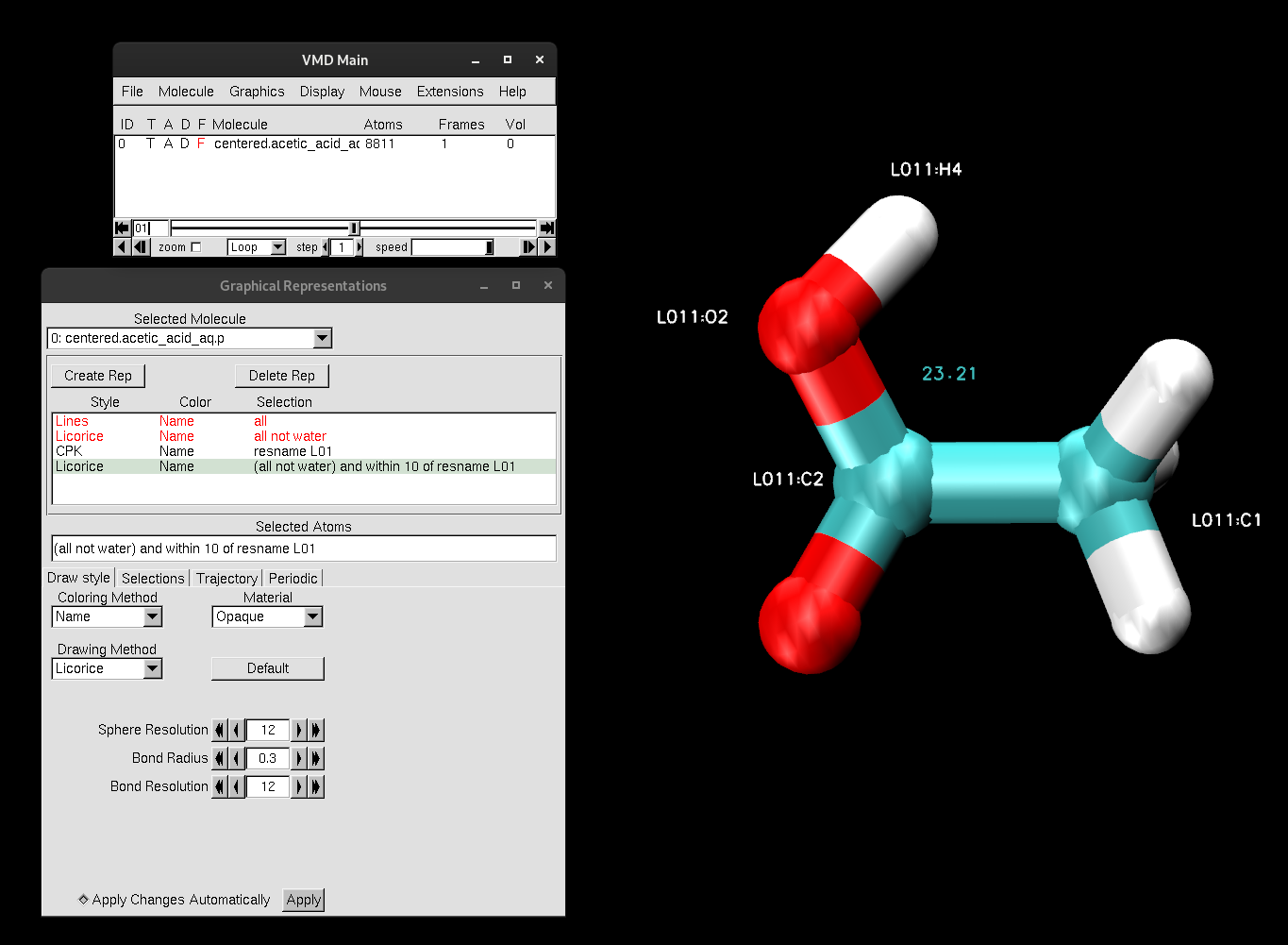Toggle Apply Changes Automatically
The image size is (1288, 945).
(83, 900)
